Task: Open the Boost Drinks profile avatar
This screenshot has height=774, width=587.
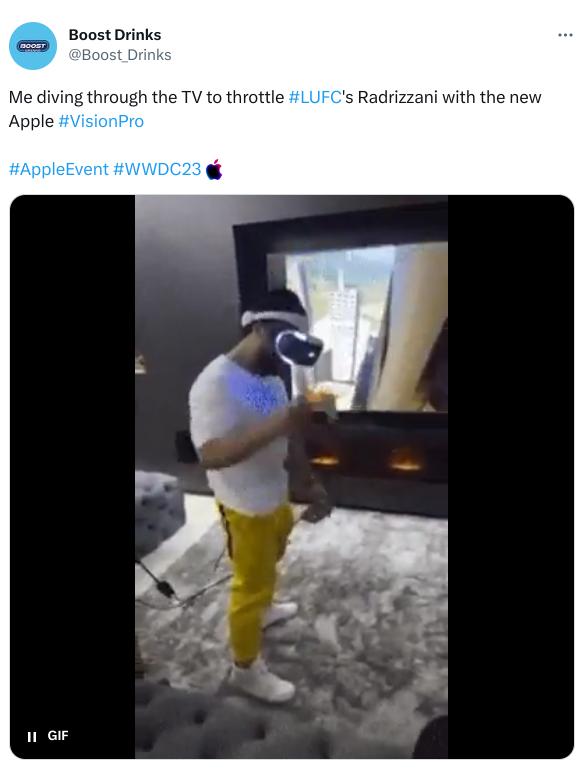Action: tap(33, 45)
